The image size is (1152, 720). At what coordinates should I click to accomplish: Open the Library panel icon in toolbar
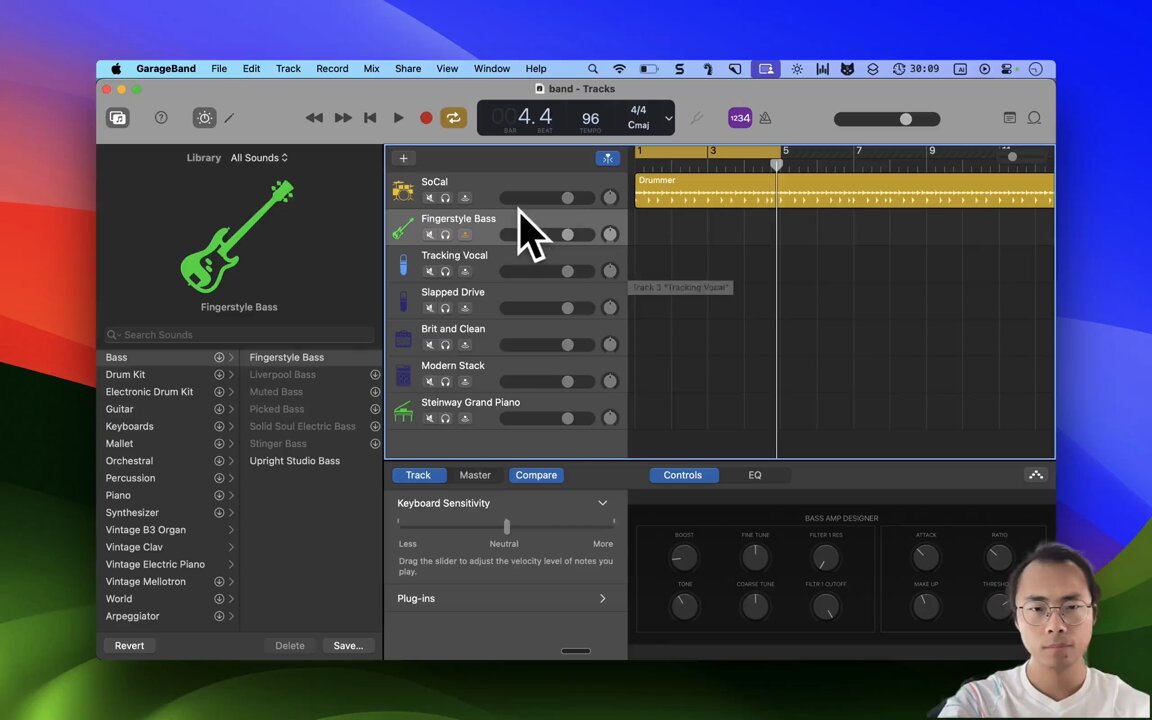pyautogui.click(x=118, y=118)
